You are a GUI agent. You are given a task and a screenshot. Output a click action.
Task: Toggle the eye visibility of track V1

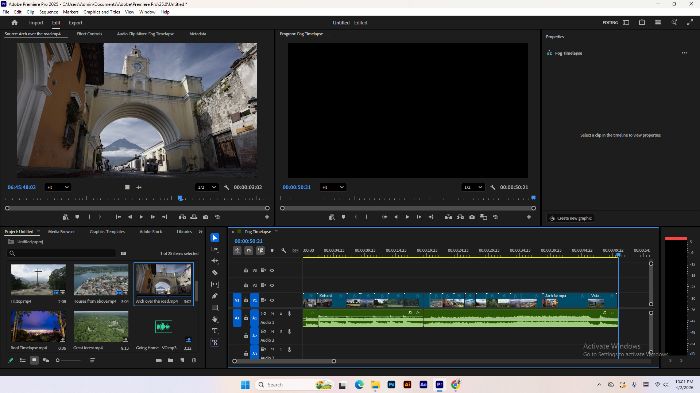(272, 300)
